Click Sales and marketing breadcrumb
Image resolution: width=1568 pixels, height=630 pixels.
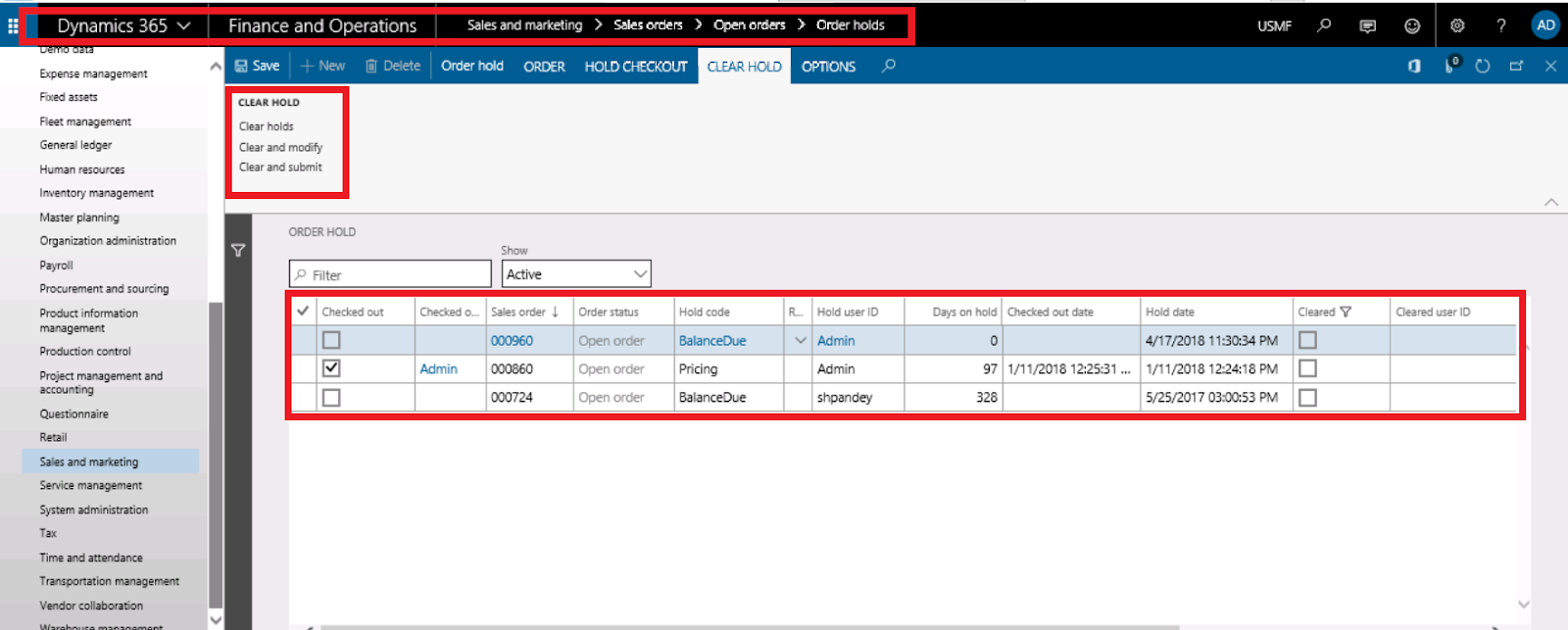524,25
